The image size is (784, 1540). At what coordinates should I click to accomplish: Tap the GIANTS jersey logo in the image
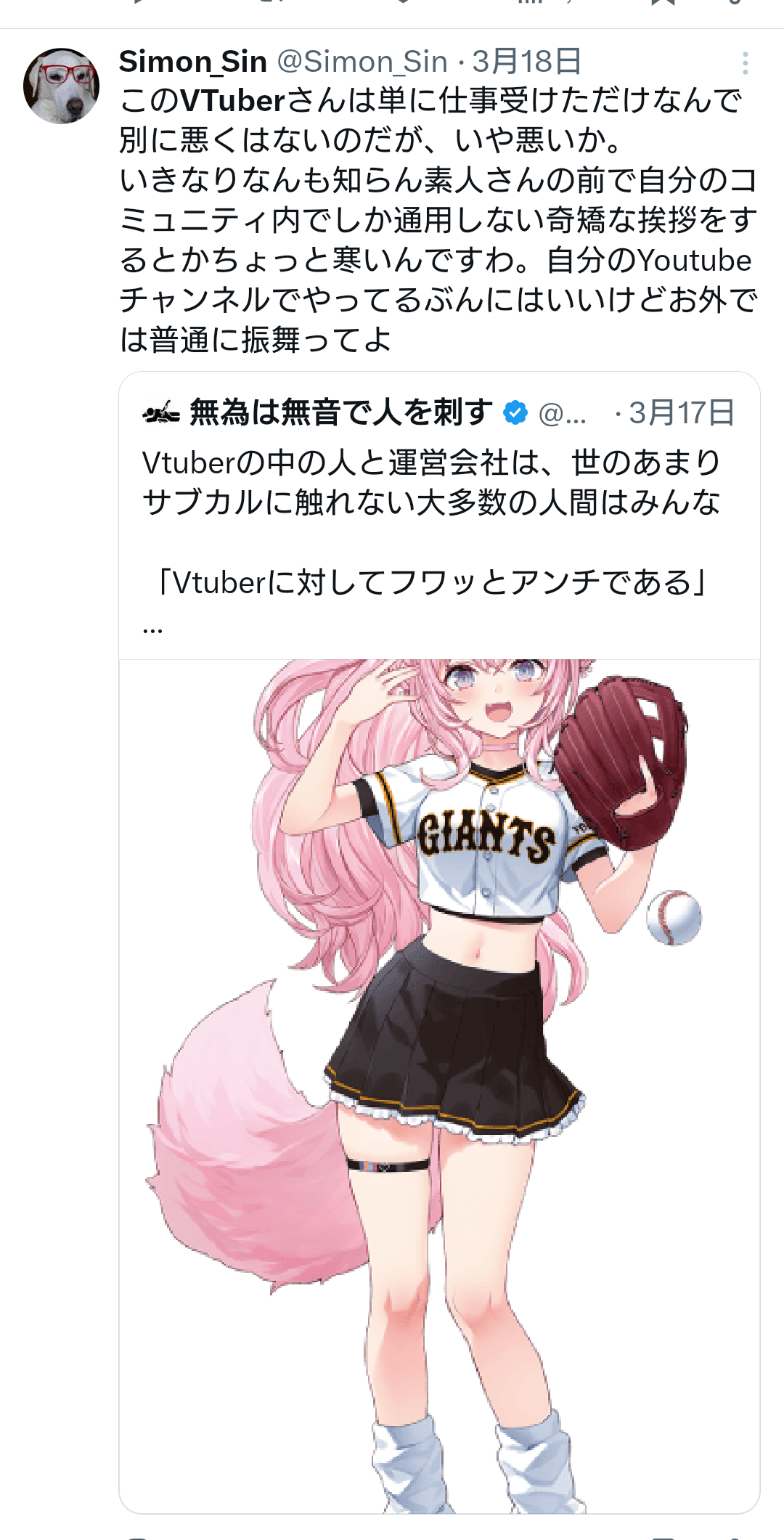tap(486, 836)
